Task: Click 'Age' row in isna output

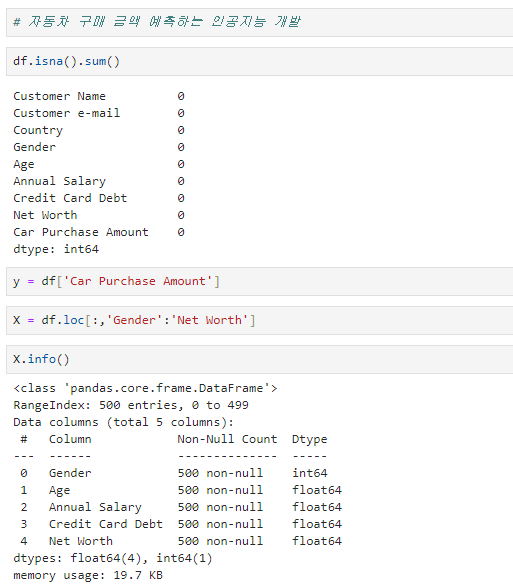Action: pos(99,164)
